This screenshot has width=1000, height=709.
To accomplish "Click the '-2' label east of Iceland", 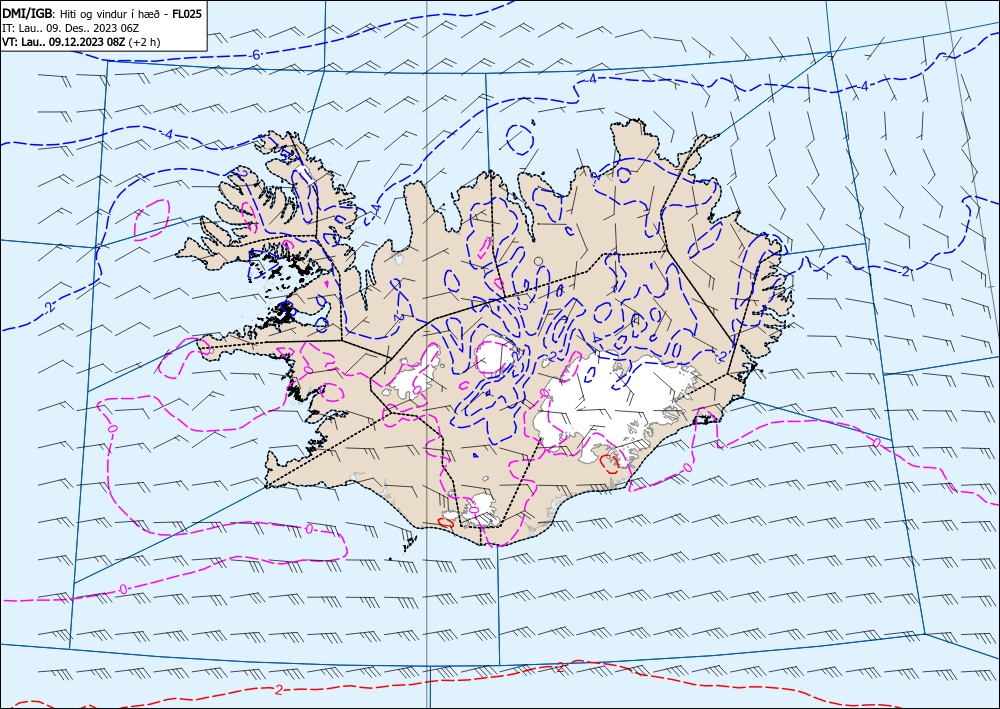I will [x=905, y=272].
